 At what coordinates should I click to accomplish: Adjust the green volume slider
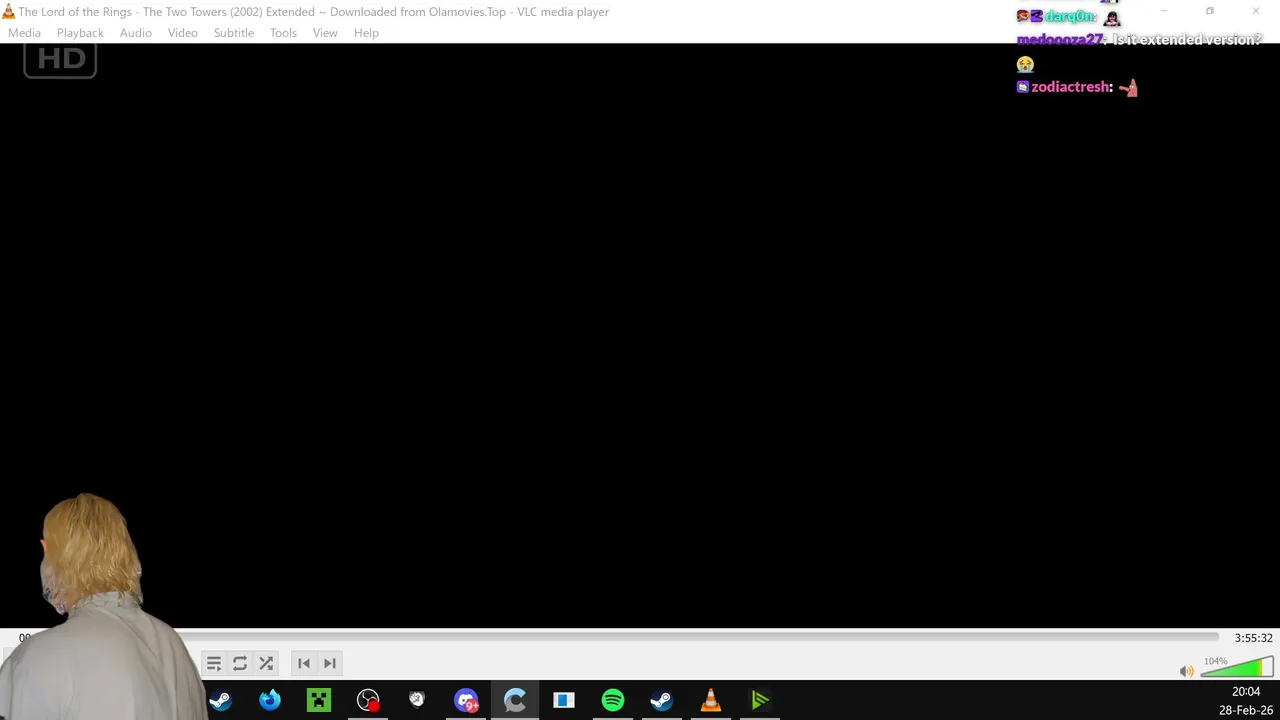pyautogui.click(x=1237, y=667)
